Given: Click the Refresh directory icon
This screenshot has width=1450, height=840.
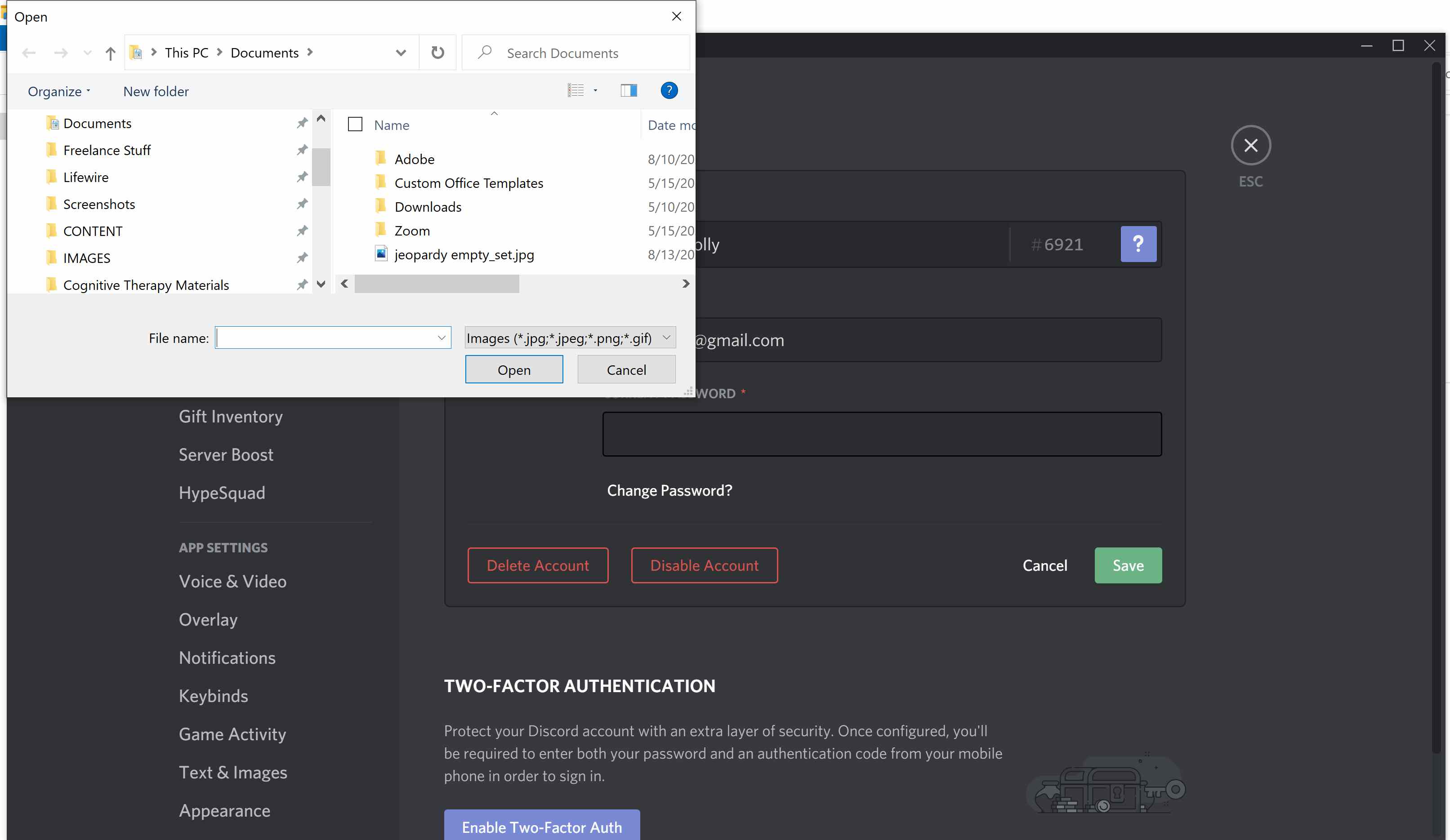Looking at the screenshot, I should pos(438,52).
